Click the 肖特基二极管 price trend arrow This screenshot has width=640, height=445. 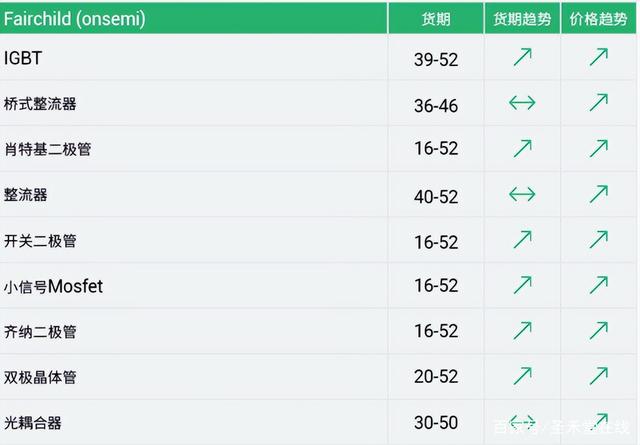(x=599, y=148)
